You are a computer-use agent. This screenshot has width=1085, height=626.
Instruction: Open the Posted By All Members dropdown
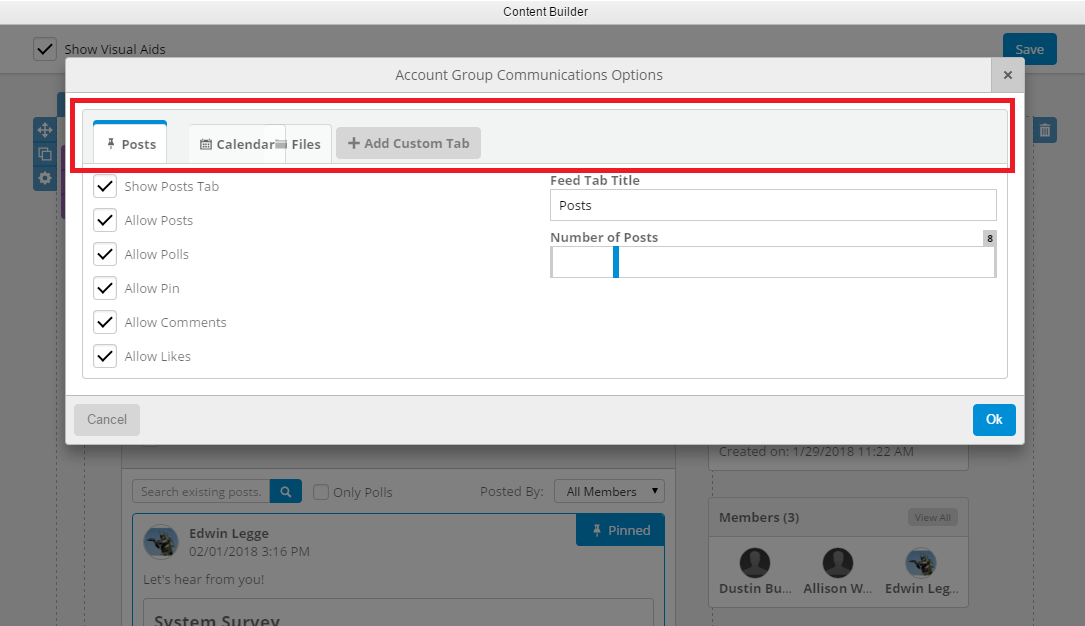click(x=609, y=492)
